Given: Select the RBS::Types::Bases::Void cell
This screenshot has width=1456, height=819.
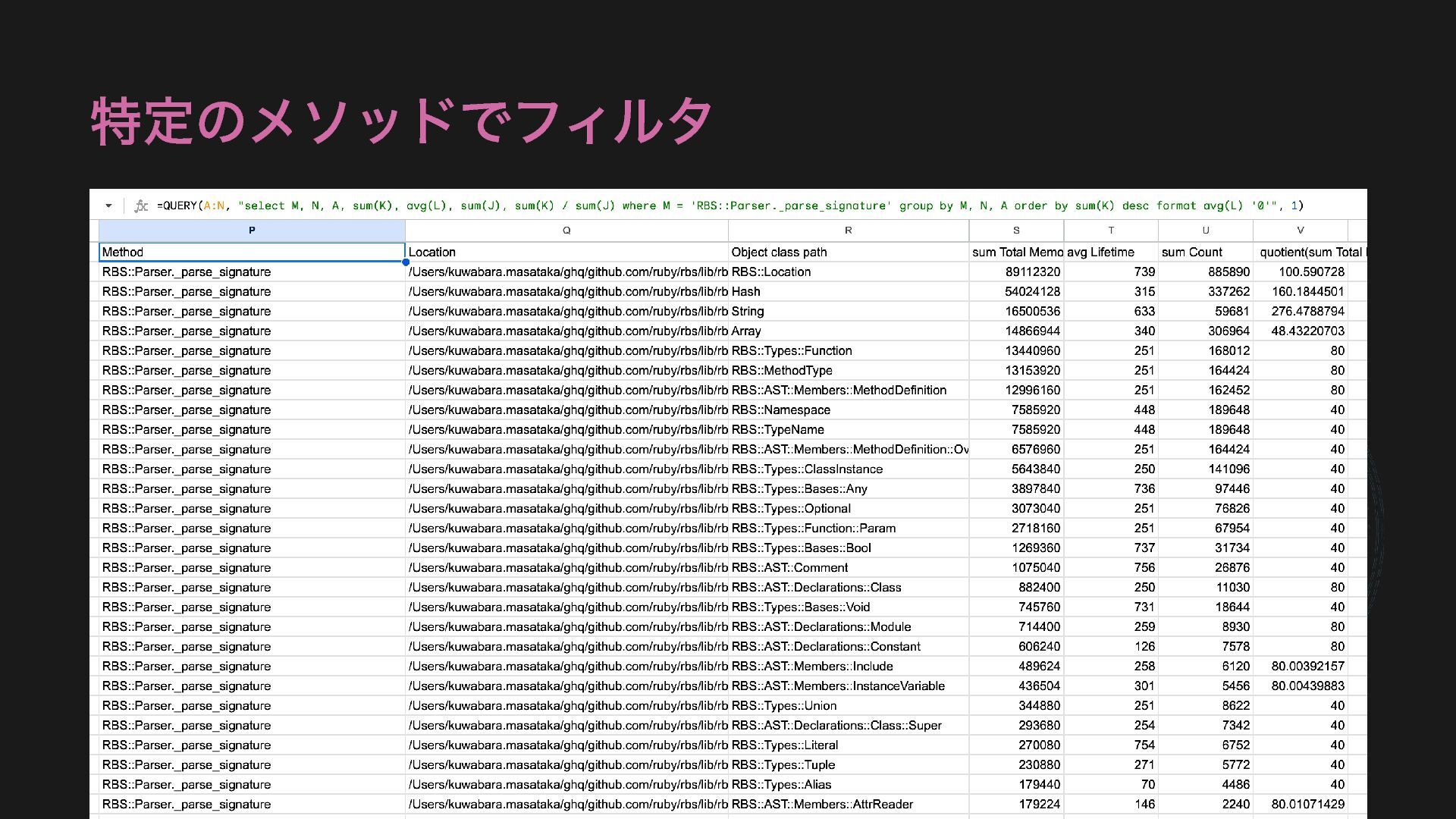Looking at the screenshot, I should pos(848,607).
